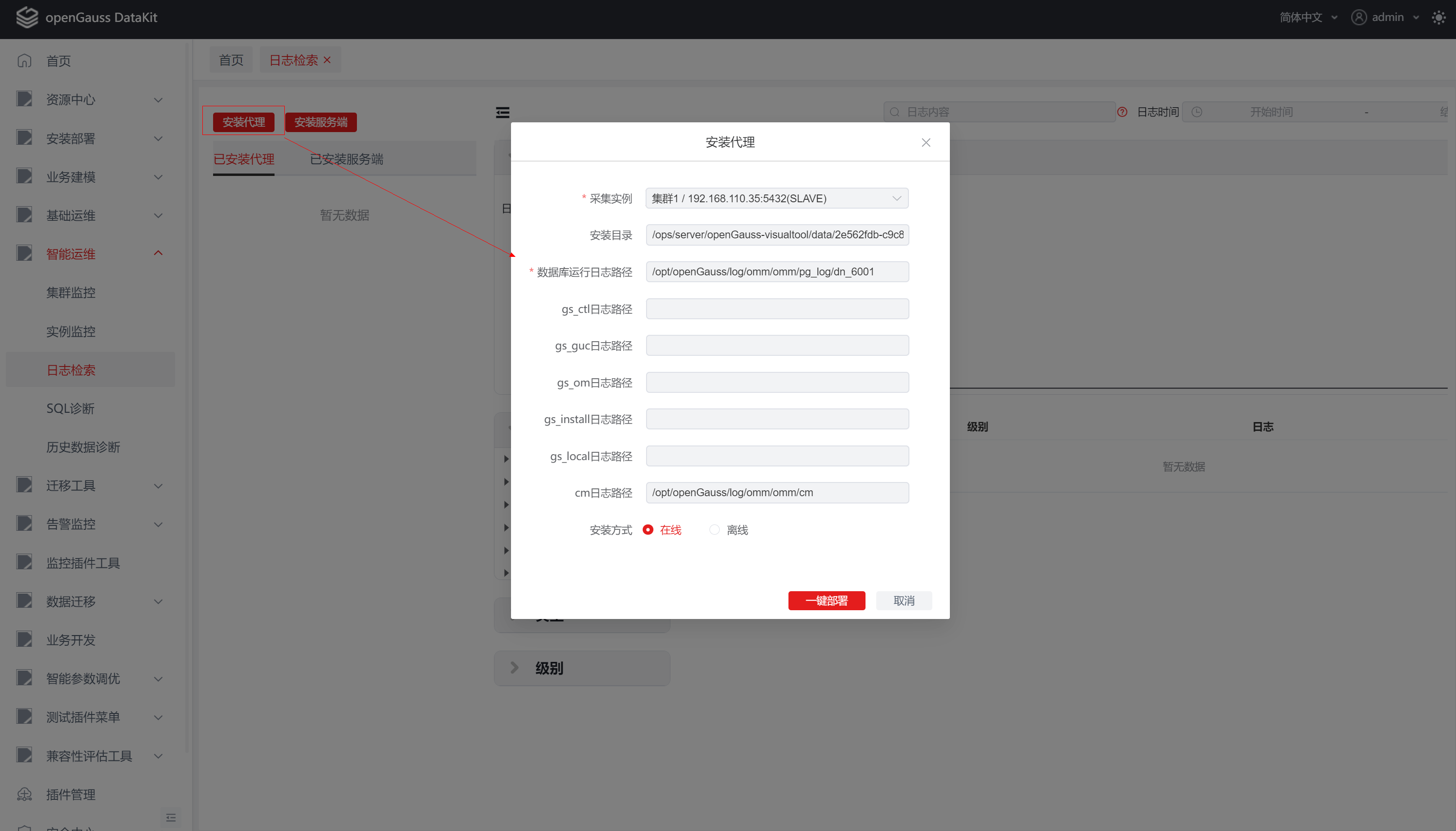Screen dimensions: 1456x831
Task: Close the 日志检索 tab with its X icon
Action: (x=327, y=60)
